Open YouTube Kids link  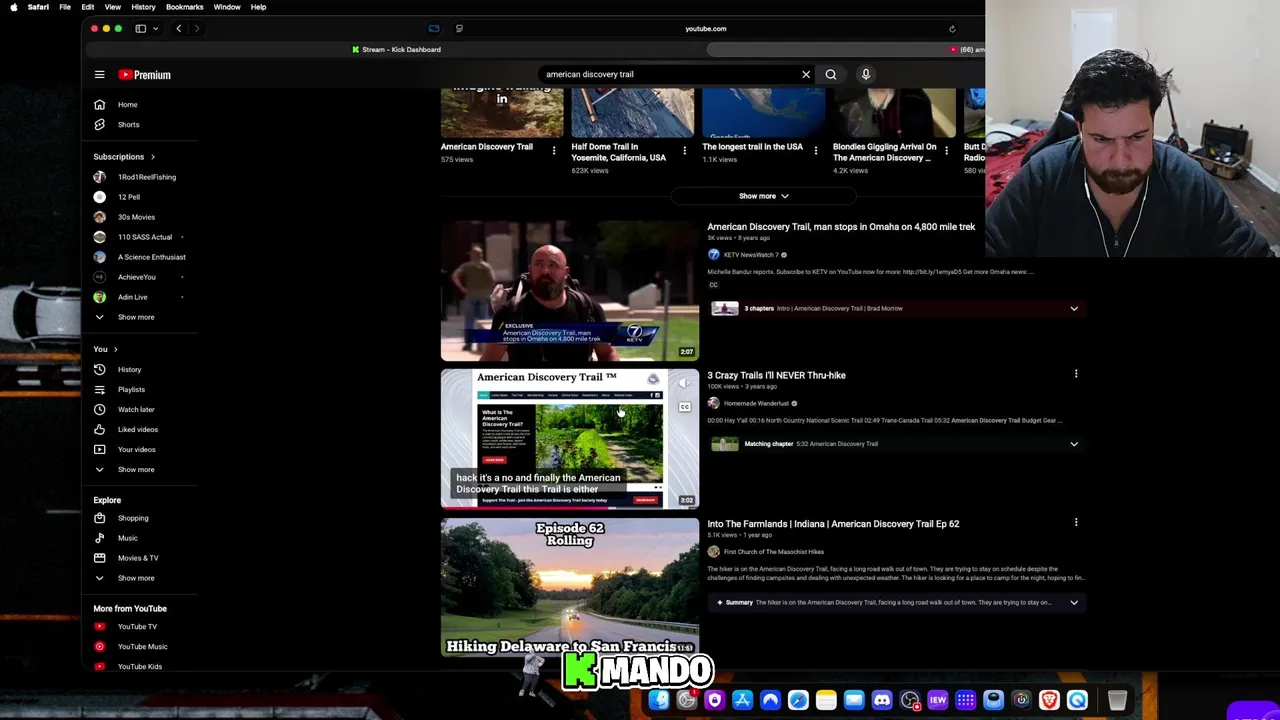click(139, 666)
